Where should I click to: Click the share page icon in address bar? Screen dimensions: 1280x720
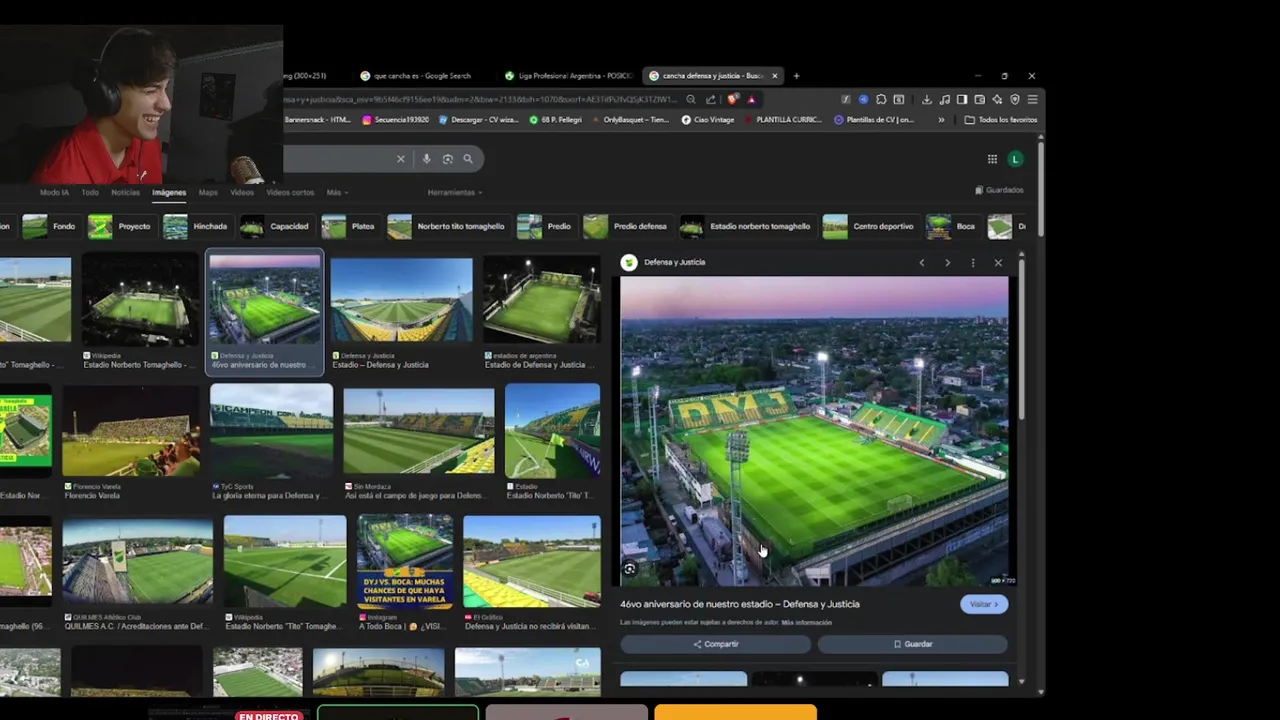(710, 99)
